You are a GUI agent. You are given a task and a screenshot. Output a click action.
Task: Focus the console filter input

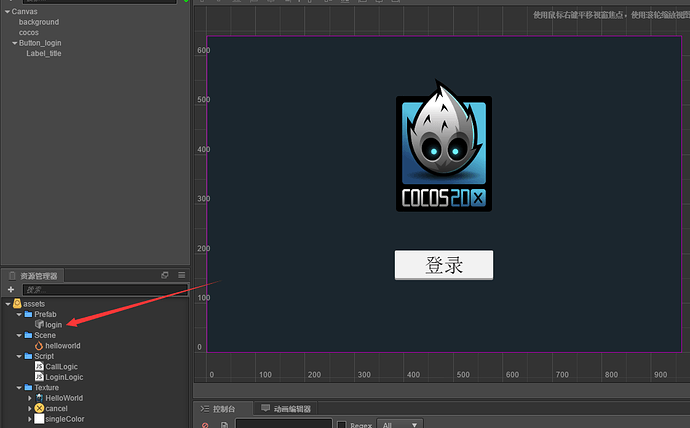point(284,424)
